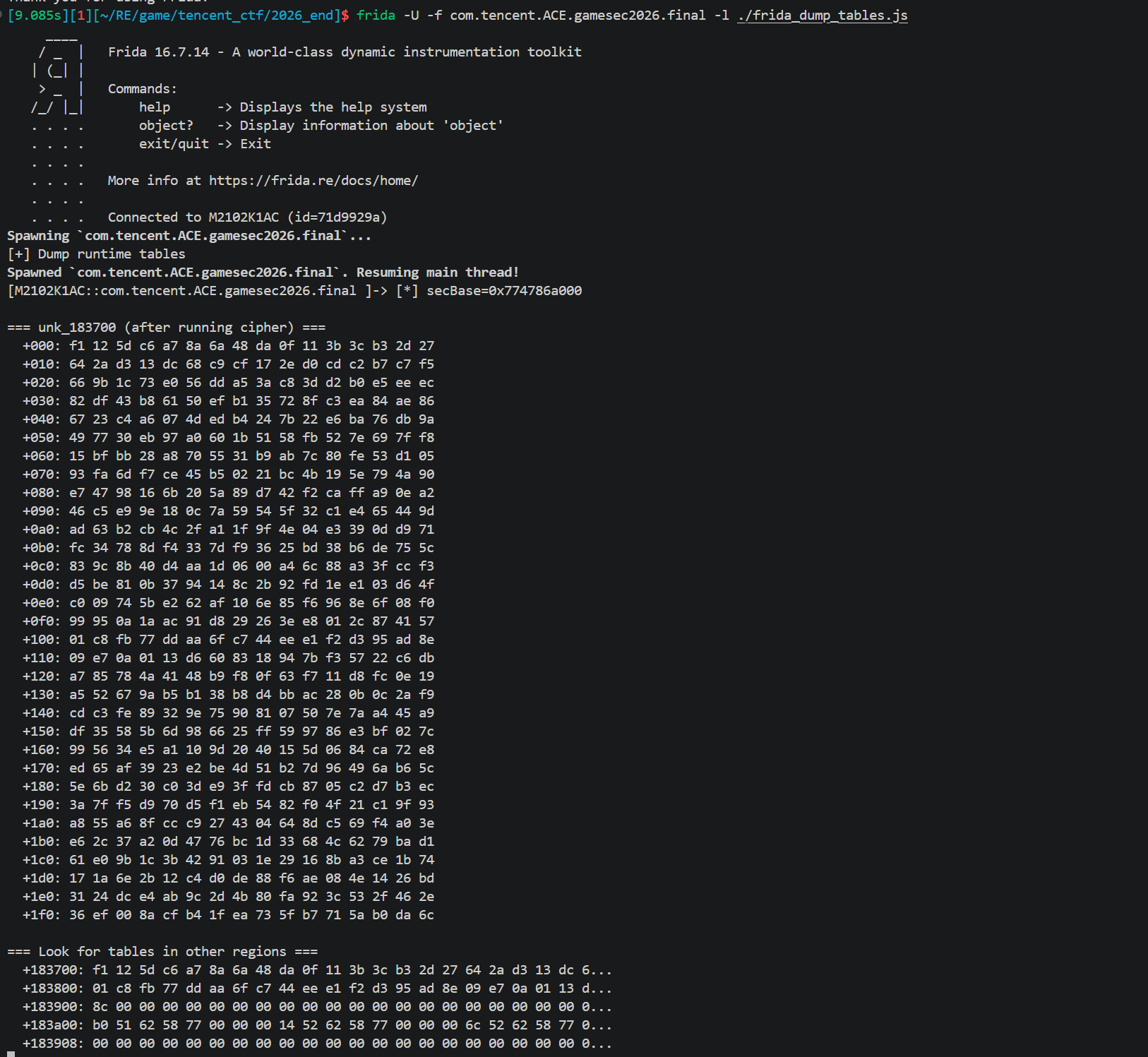Click the +020: offset label

pyautogui.click(x=42, y=383)
